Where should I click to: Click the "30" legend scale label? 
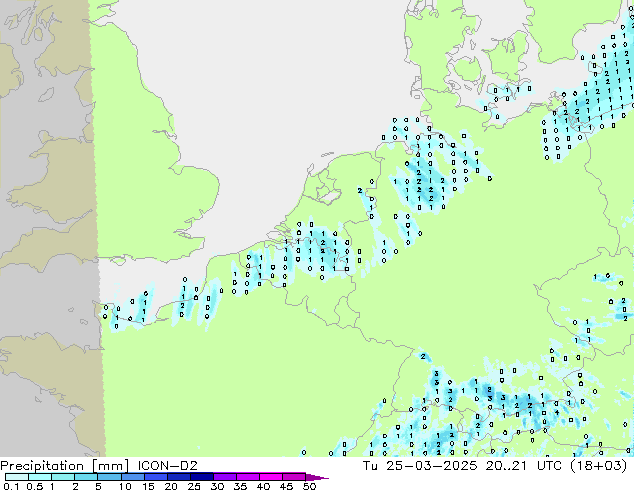pos(217,486)
